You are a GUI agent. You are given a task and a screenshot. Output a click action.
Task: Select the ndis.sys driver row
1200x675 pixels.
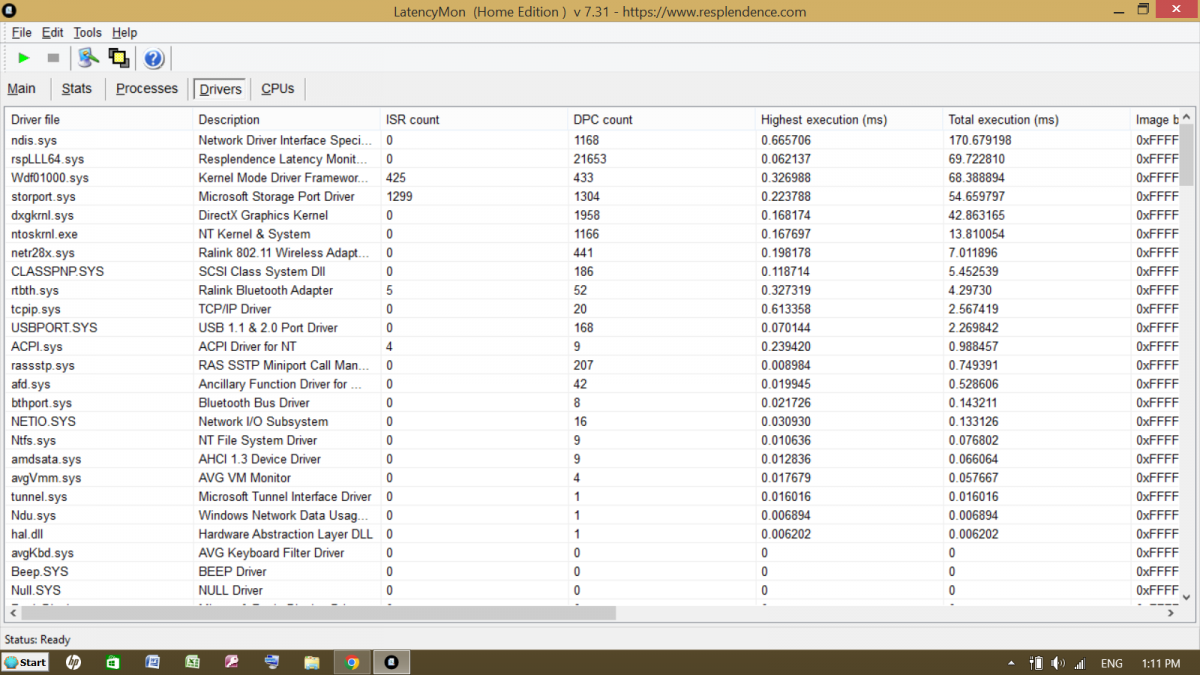pos(592,140)
